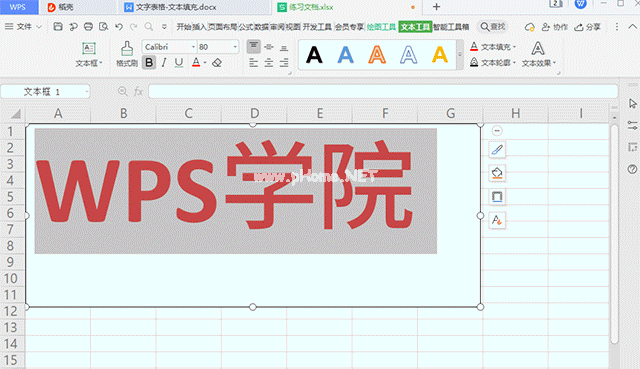The width and height of the screenshot is (640, 369).
Task: Toggle Bold formatting button
Action: 149,62
